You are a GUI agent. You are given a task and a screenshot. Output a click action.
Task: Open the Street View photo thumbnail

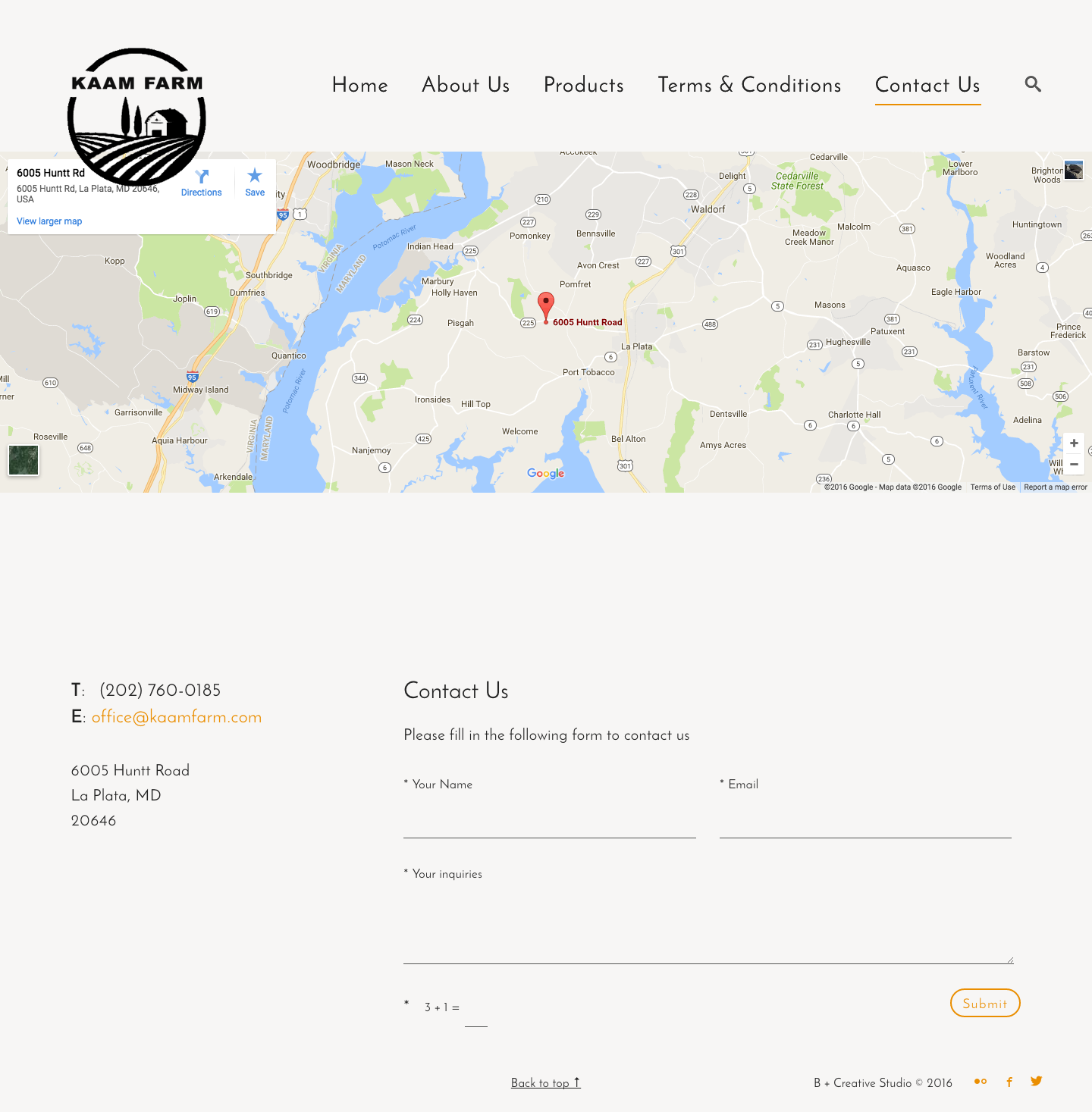(x=1074, y=170)
